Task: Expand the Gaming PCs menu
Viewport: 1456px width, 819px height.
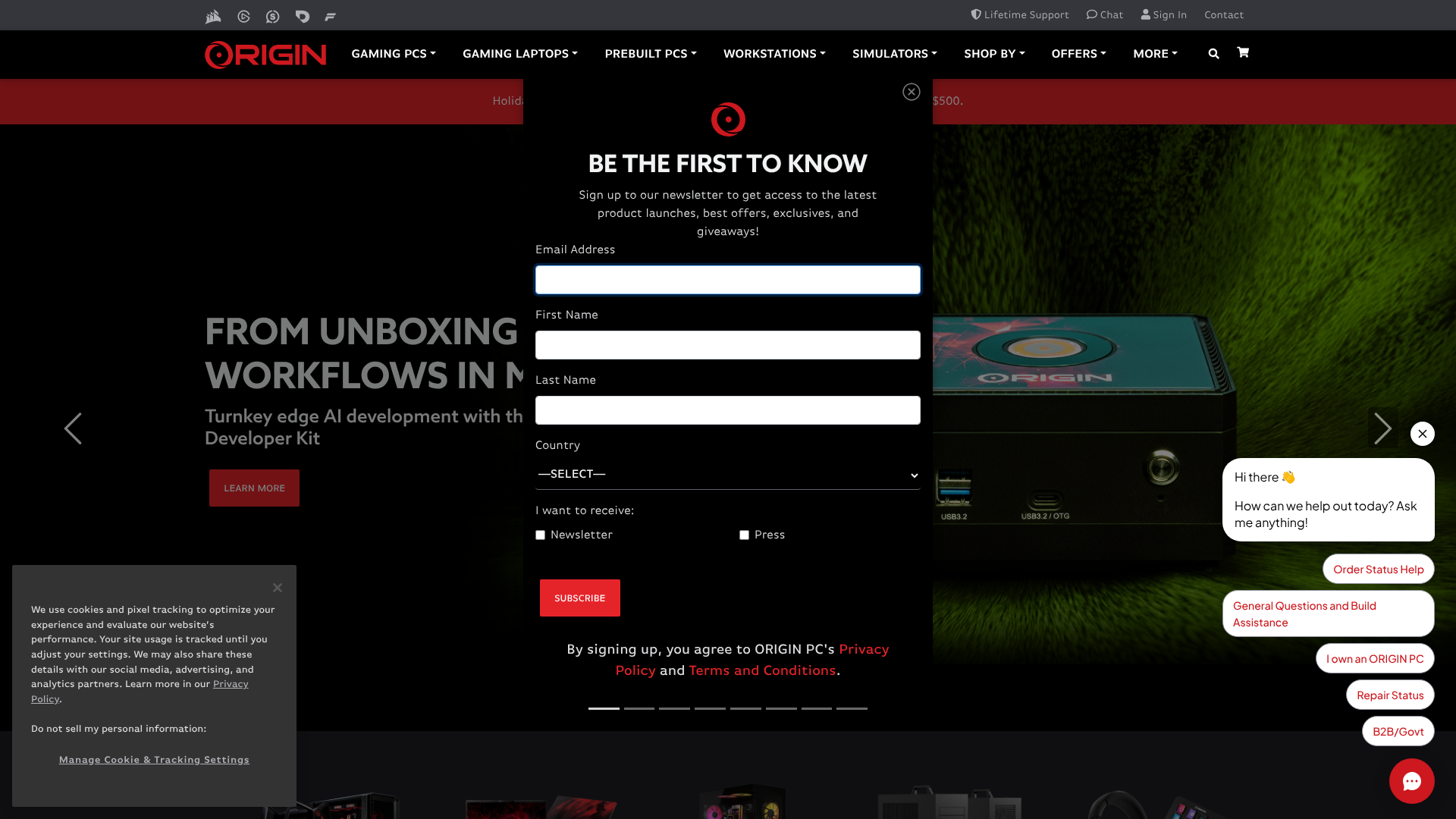Action: pyautogui.click(x=393, y=54)
